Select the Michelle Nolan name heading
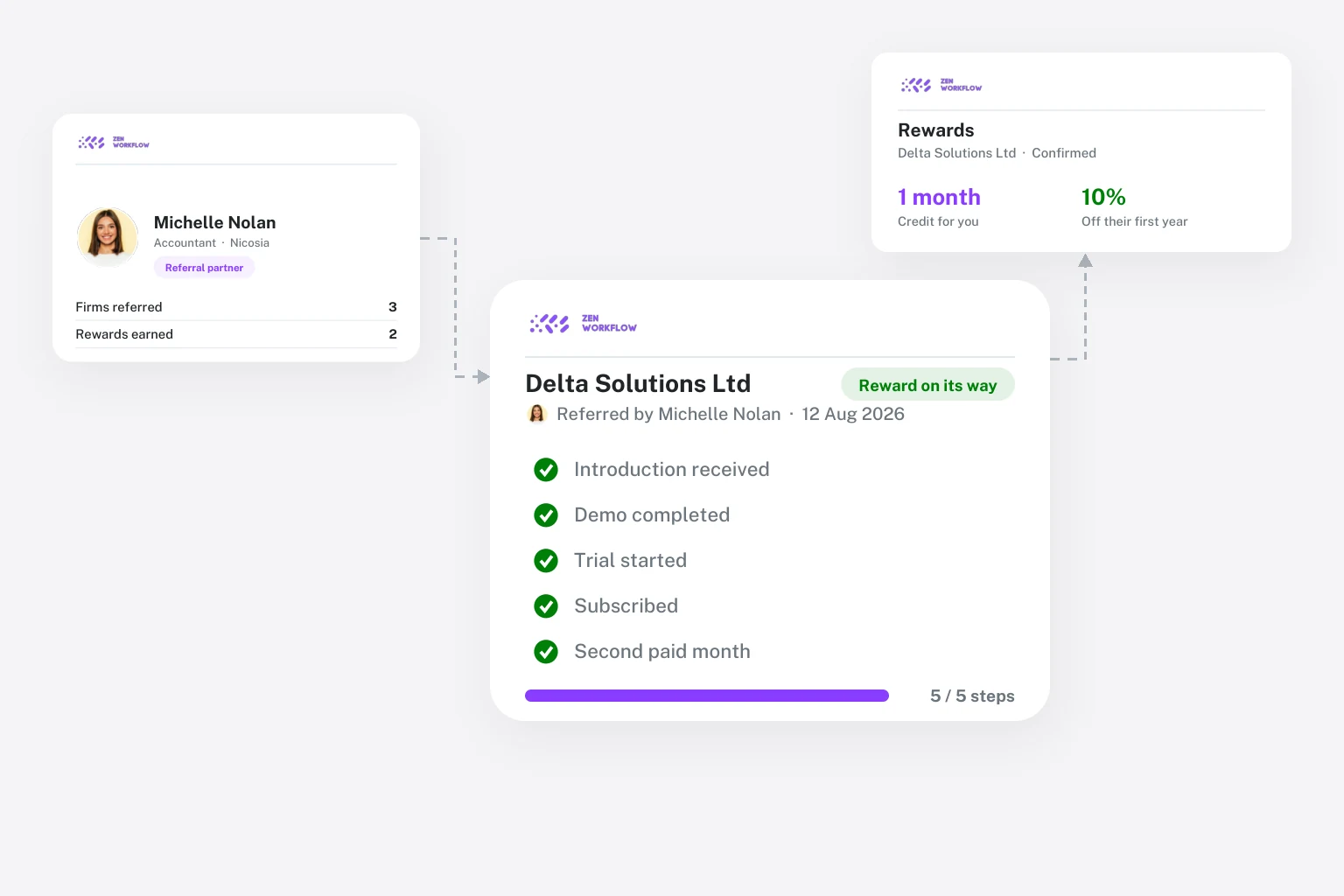Image resolution: width=1344 pixels, height=896 pixels. pos(214,222)
